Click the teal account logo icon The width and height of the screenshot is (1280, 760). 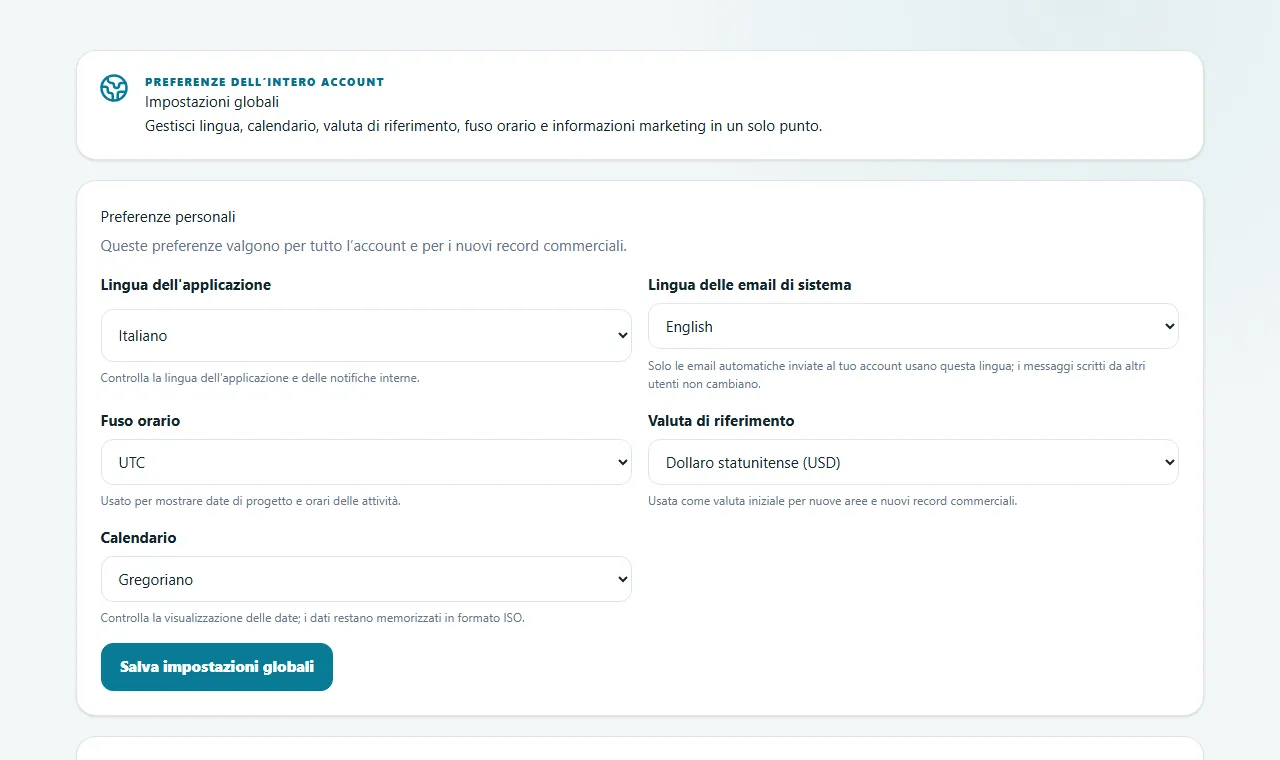114,88
